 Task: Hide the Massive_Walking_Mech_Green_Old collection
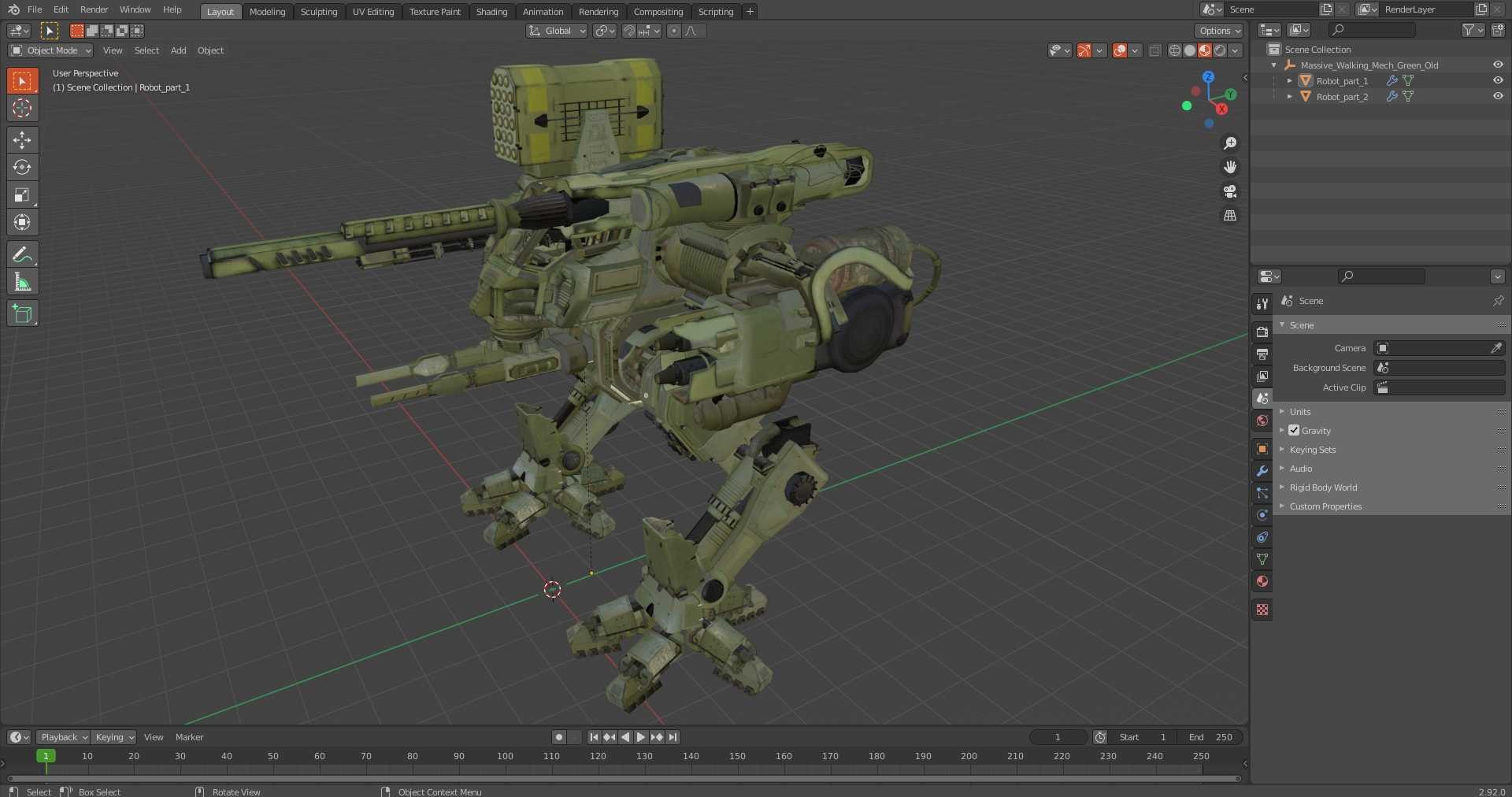[1498, 65]
